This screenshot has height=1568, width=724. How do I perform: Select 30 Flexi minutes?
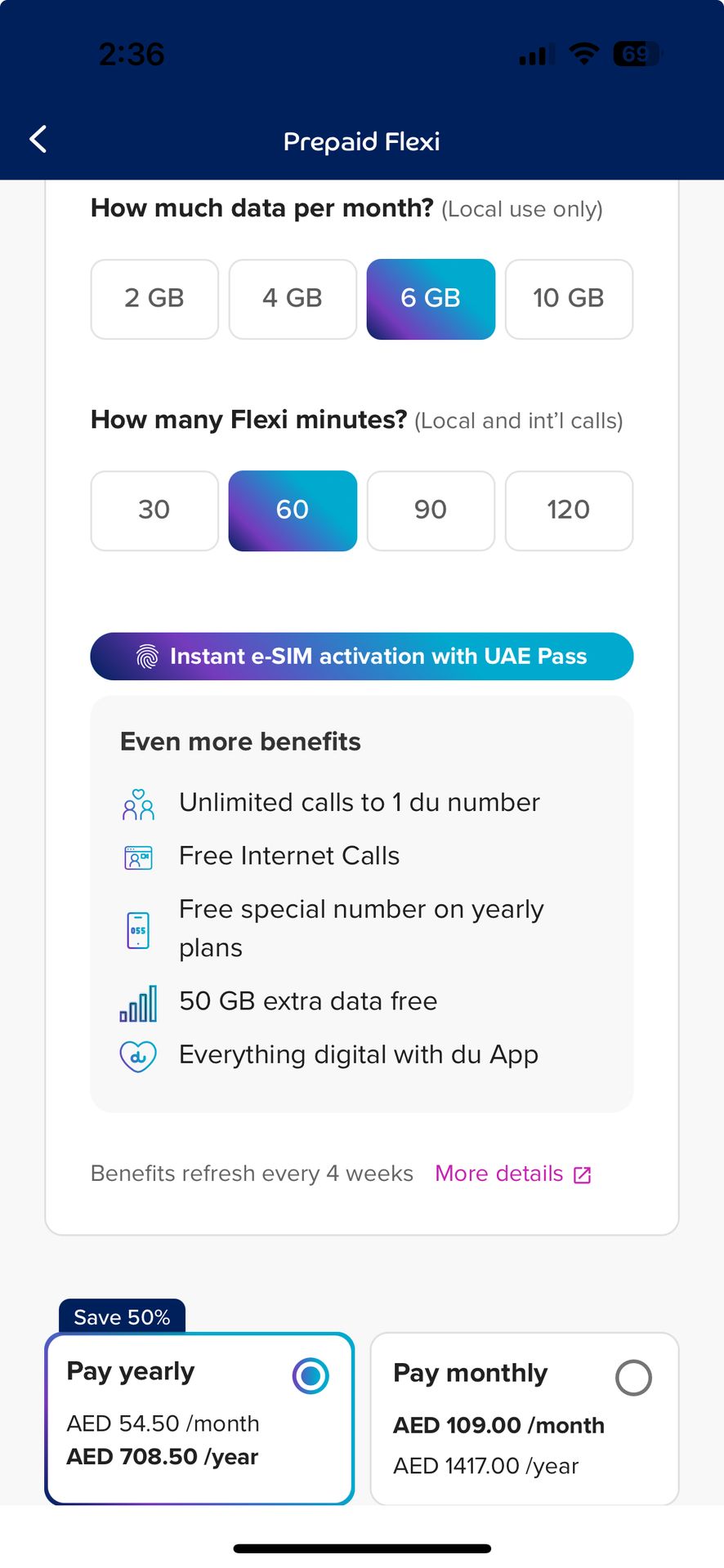pos(154,510)
